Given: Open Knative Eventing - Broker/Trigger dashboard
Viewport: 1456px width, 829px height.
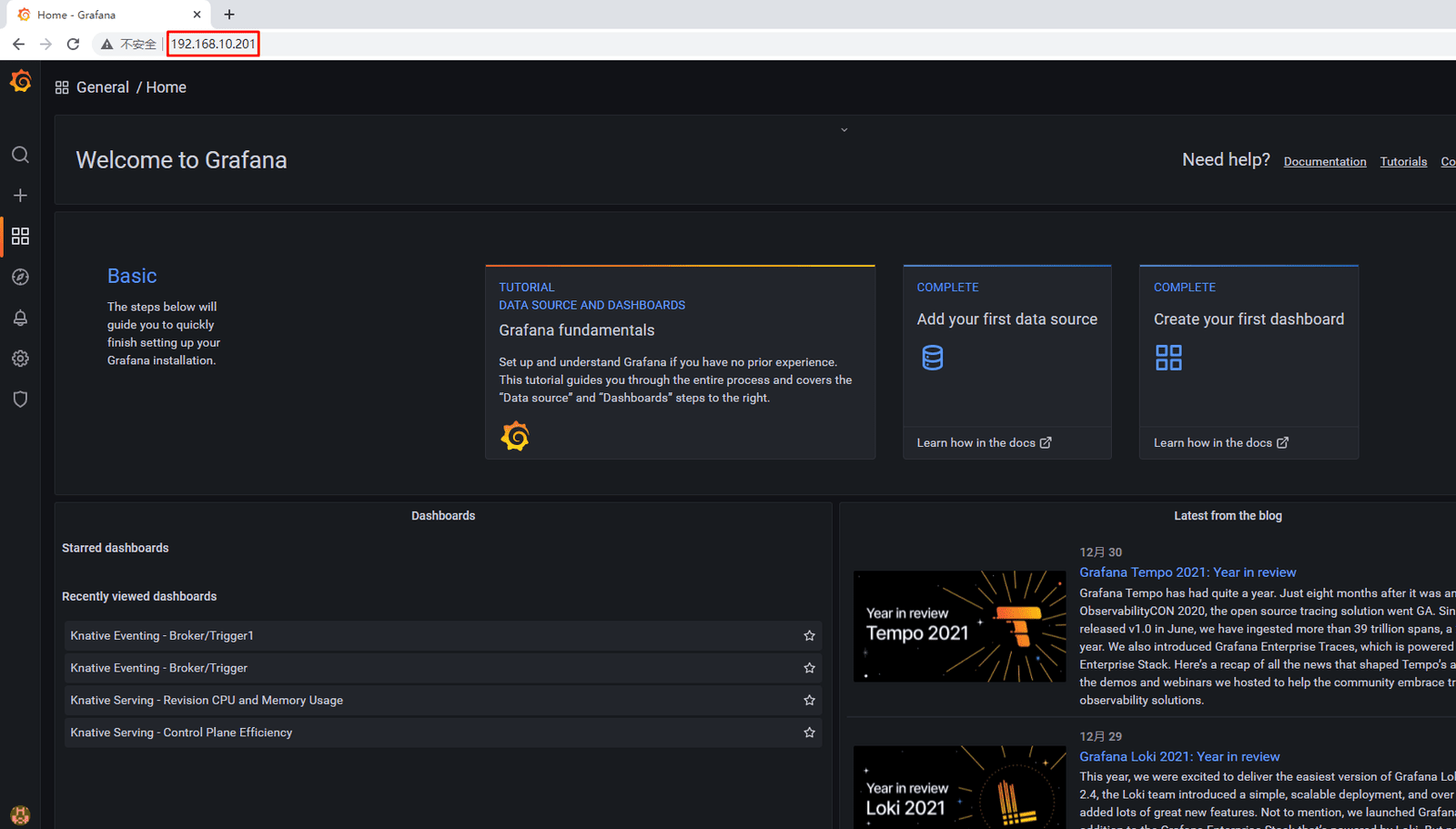Looking at the screenshot, I should pyautogui.click(x=442, y=668).
